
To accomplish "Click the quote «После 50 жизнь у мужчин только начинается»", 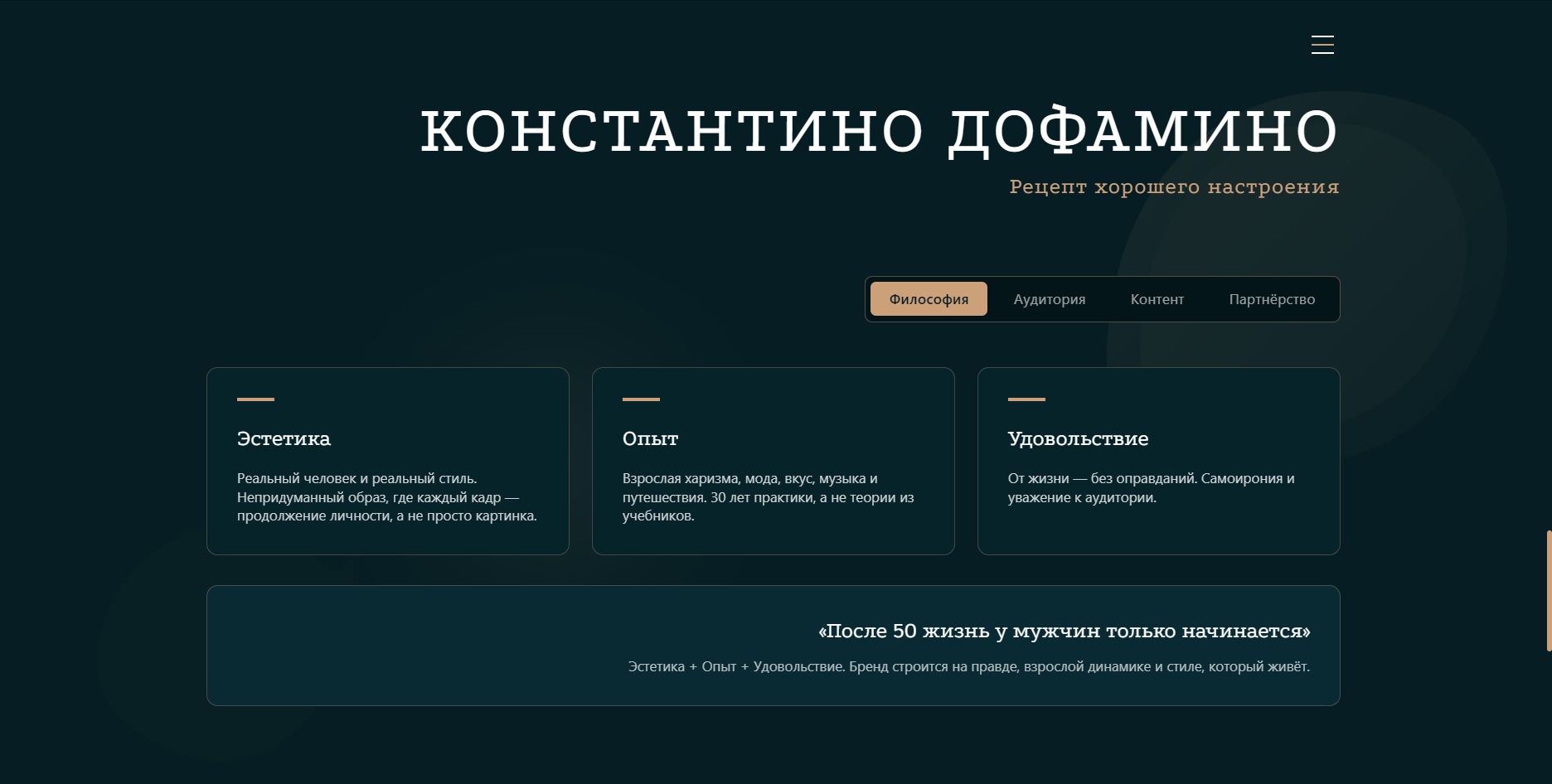I will click(1064, 631).
